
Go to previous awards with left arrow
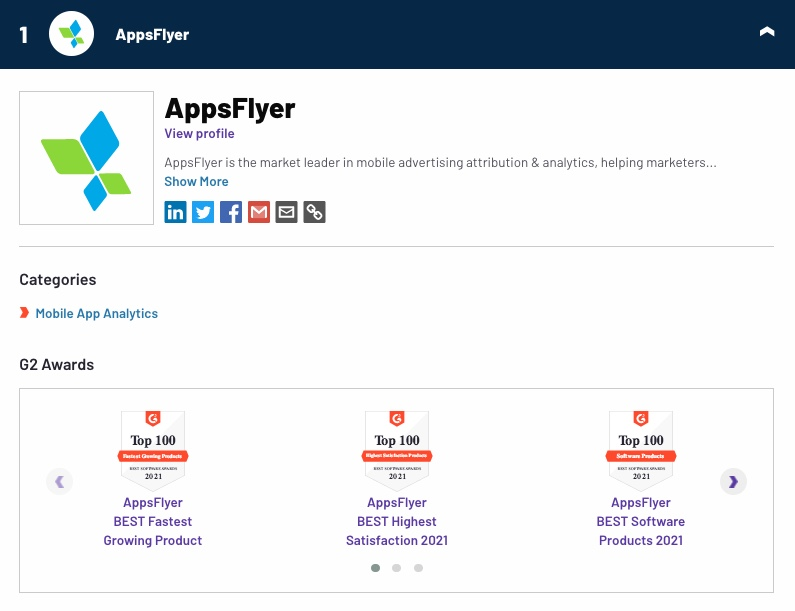click(x=59, y=481)
